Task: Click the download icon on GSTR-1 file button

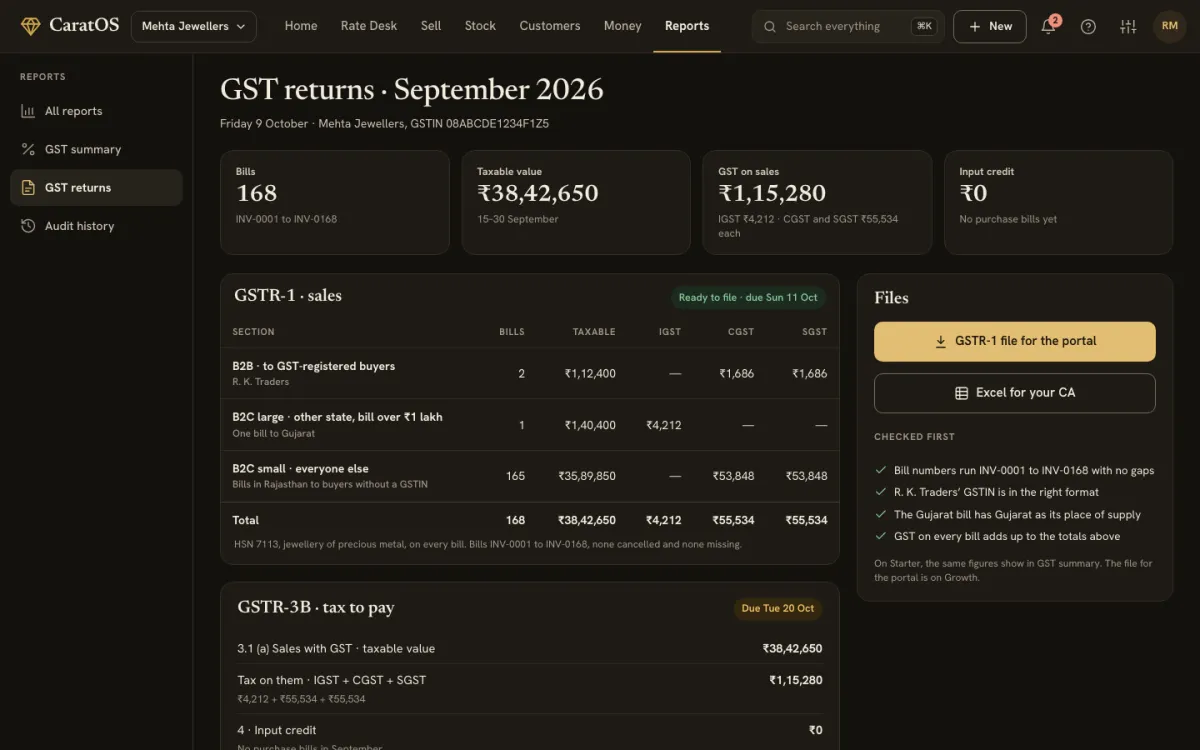Action: click(x=940, y=341)
